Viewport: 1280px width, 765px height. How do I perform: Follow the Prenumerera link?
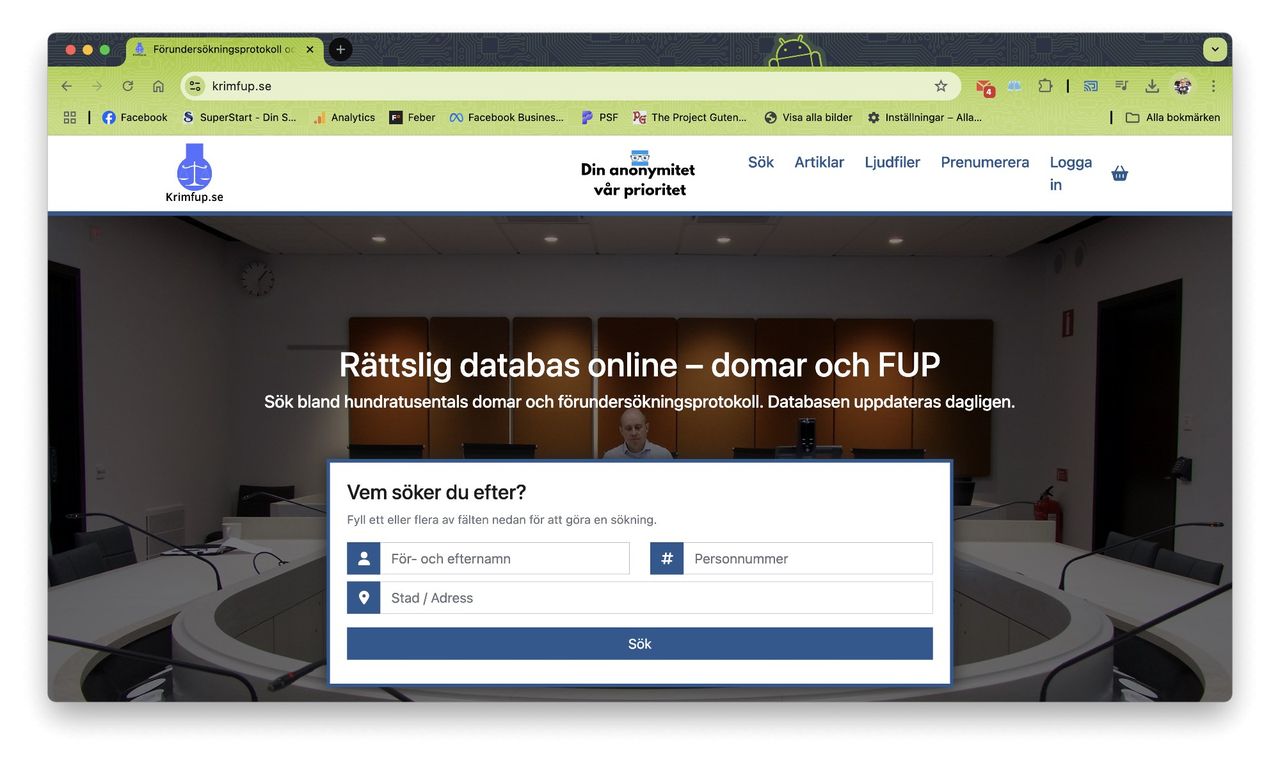tap(984, 162)
